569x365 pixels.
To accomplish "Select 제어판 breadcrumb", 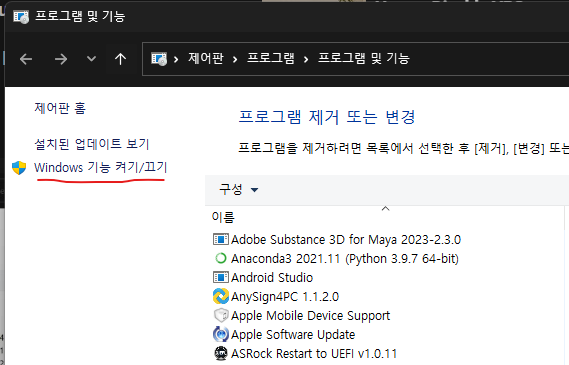I will (206, 58).
